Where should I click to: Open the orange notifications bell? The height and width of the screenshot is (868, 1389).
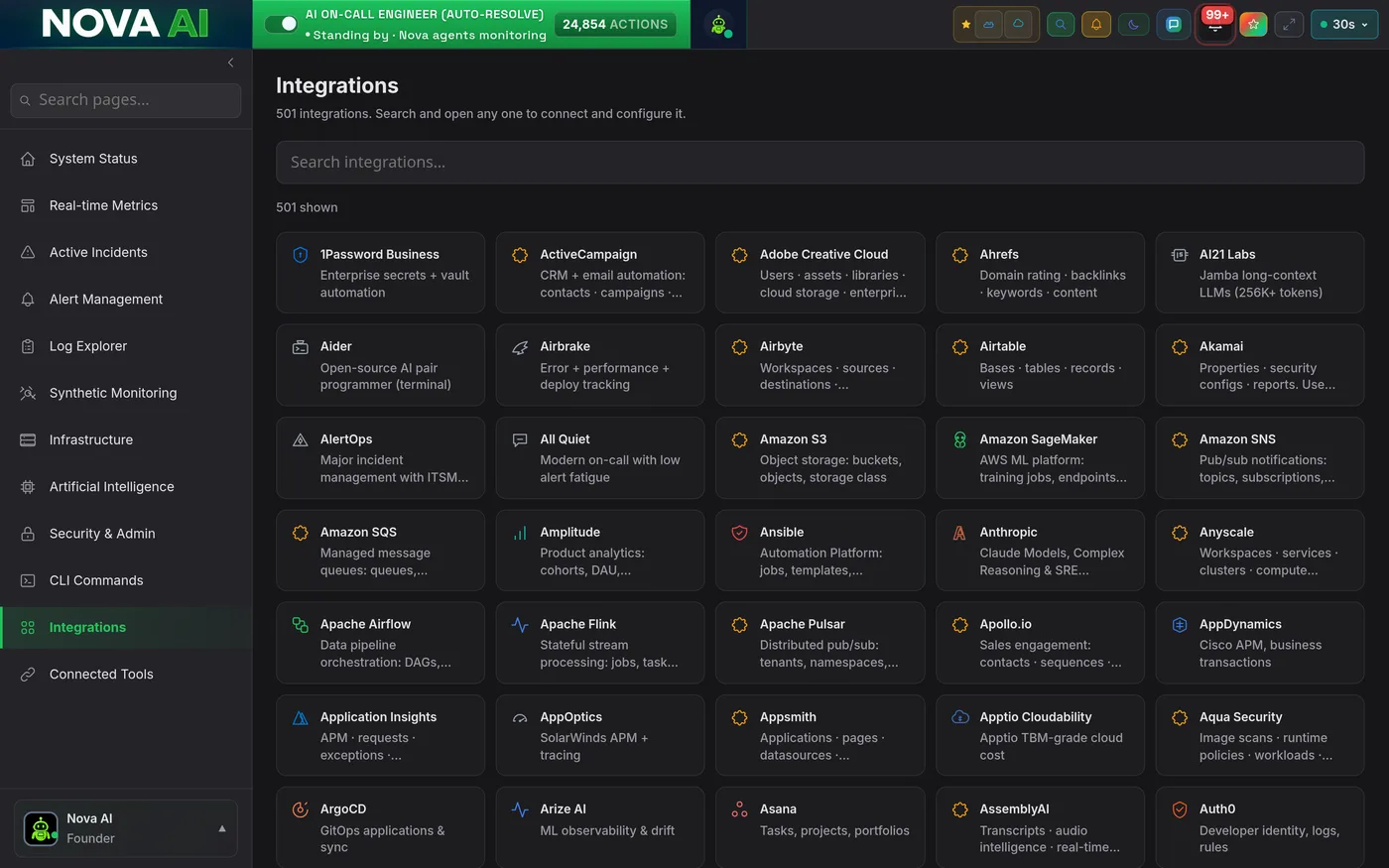(x=1096, y=25)
